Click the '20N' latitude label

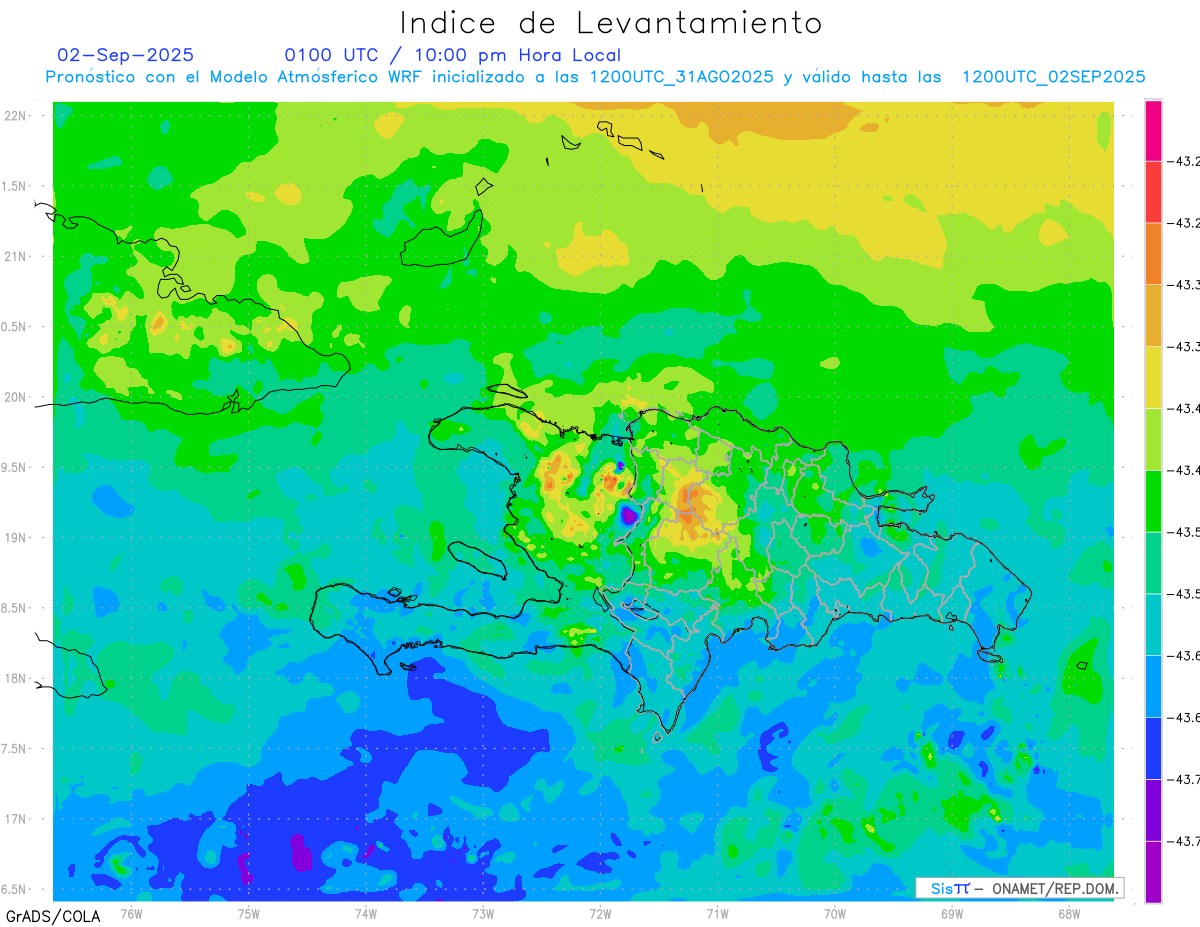(x=16, y=397)
